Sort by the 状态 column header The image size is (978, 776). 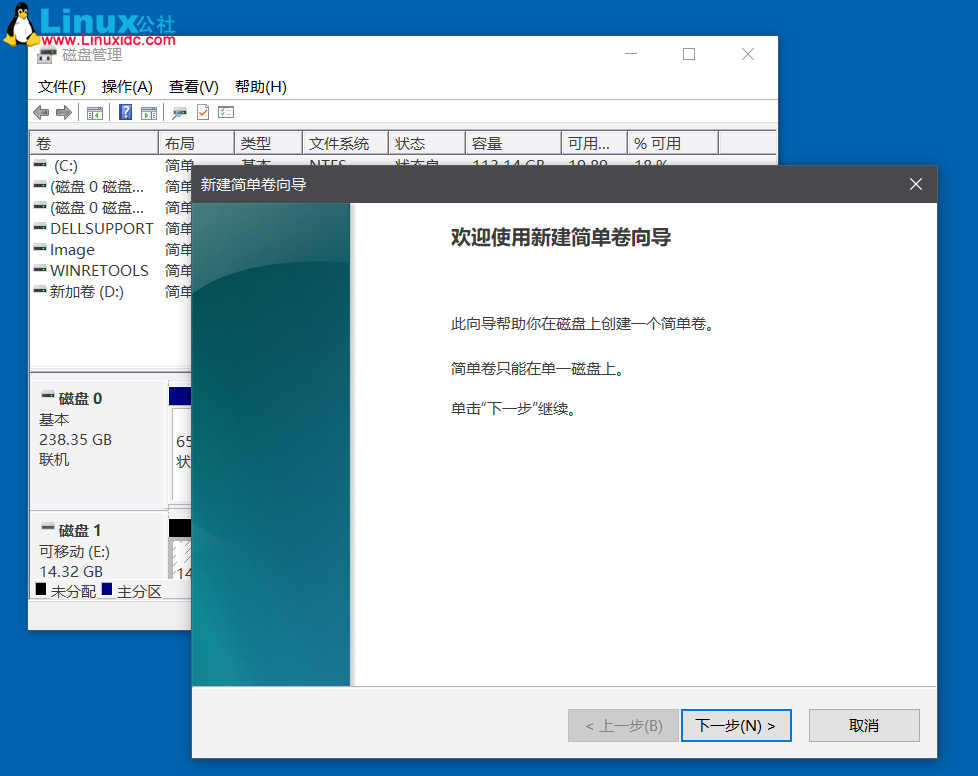(x=427, y=143)
